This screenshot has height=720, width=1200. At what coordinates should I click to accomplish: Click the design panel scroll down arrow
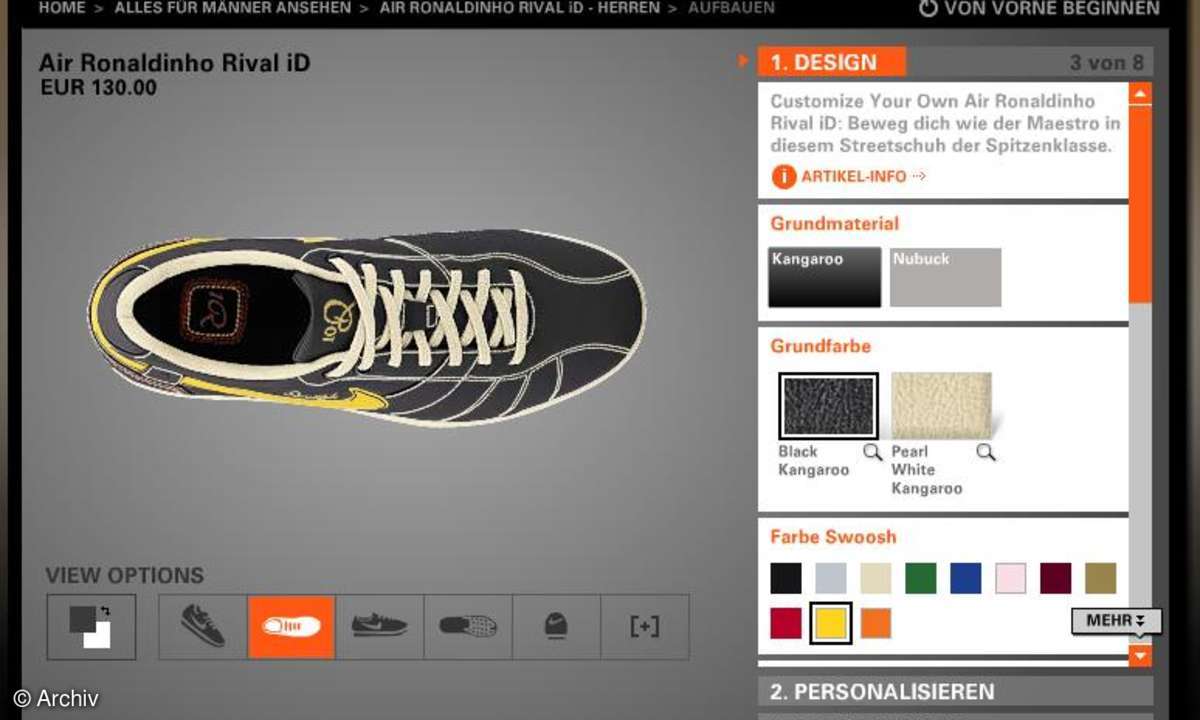click(1140, 656)
